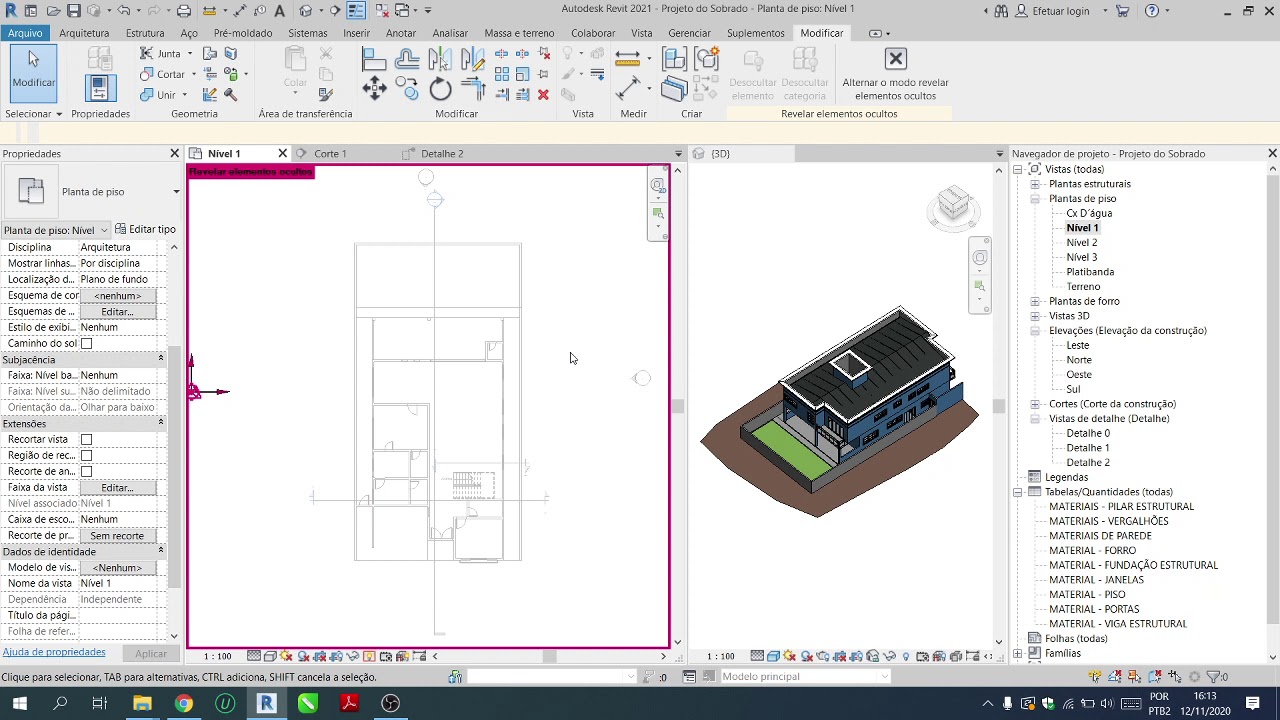Expand Plantas estruturais tree node

tap(1035, 184)
